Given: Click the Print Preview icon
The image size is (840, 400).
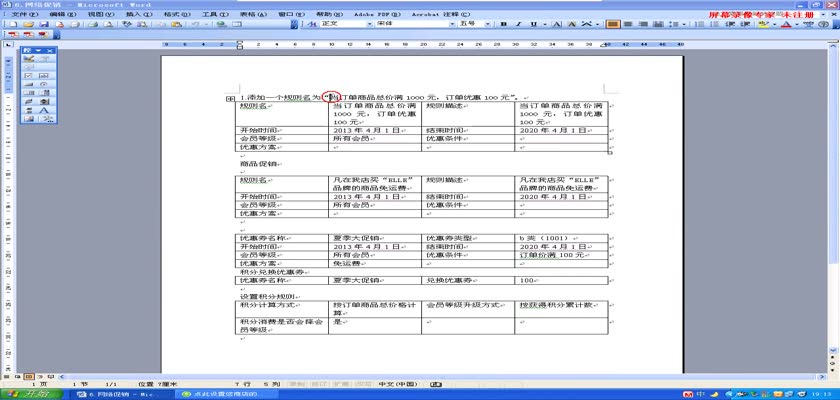Looking at the screenshot, I should pos(108,24).
